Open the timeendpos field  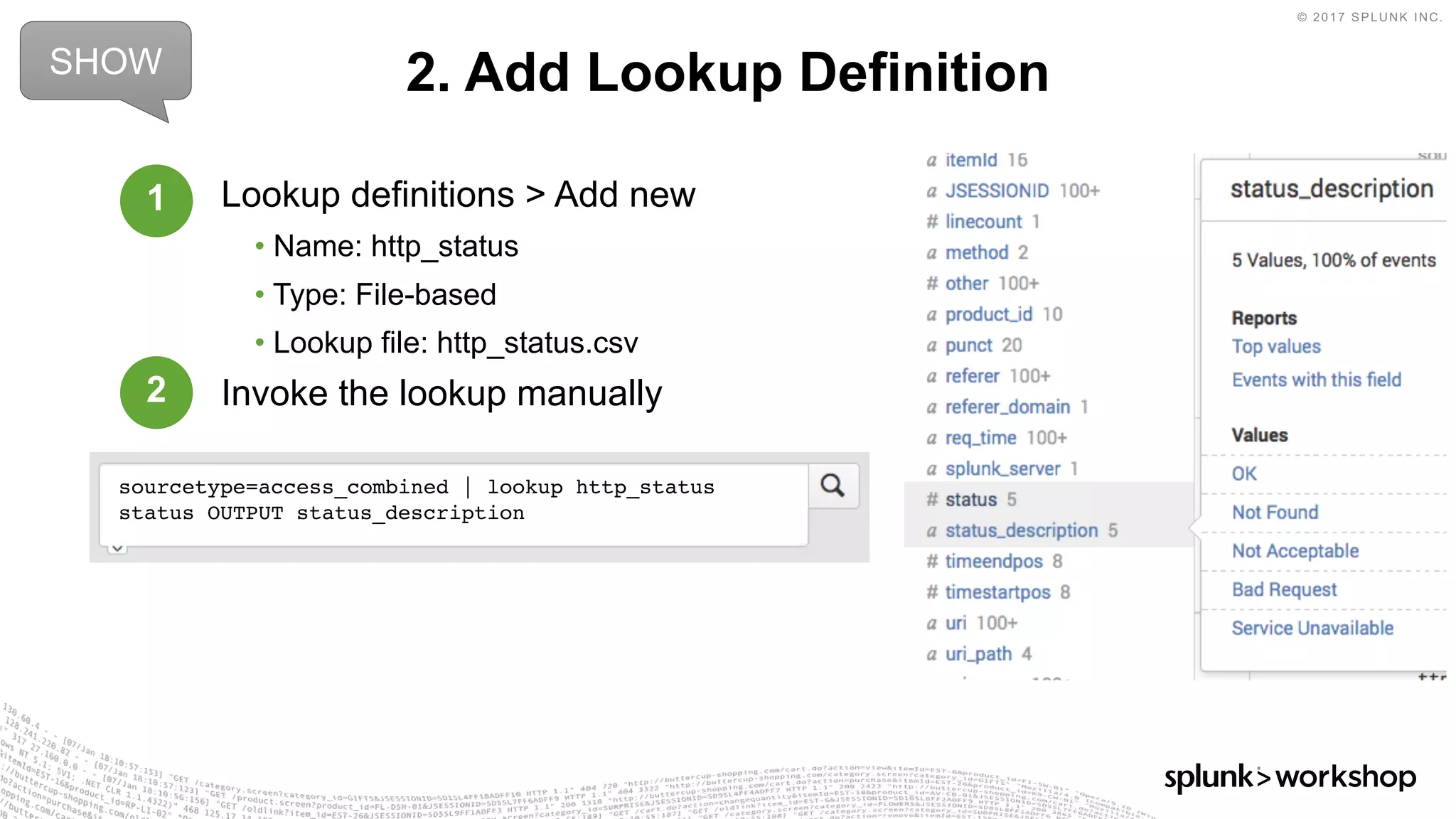pyautogui.click(x=993, y=562)
